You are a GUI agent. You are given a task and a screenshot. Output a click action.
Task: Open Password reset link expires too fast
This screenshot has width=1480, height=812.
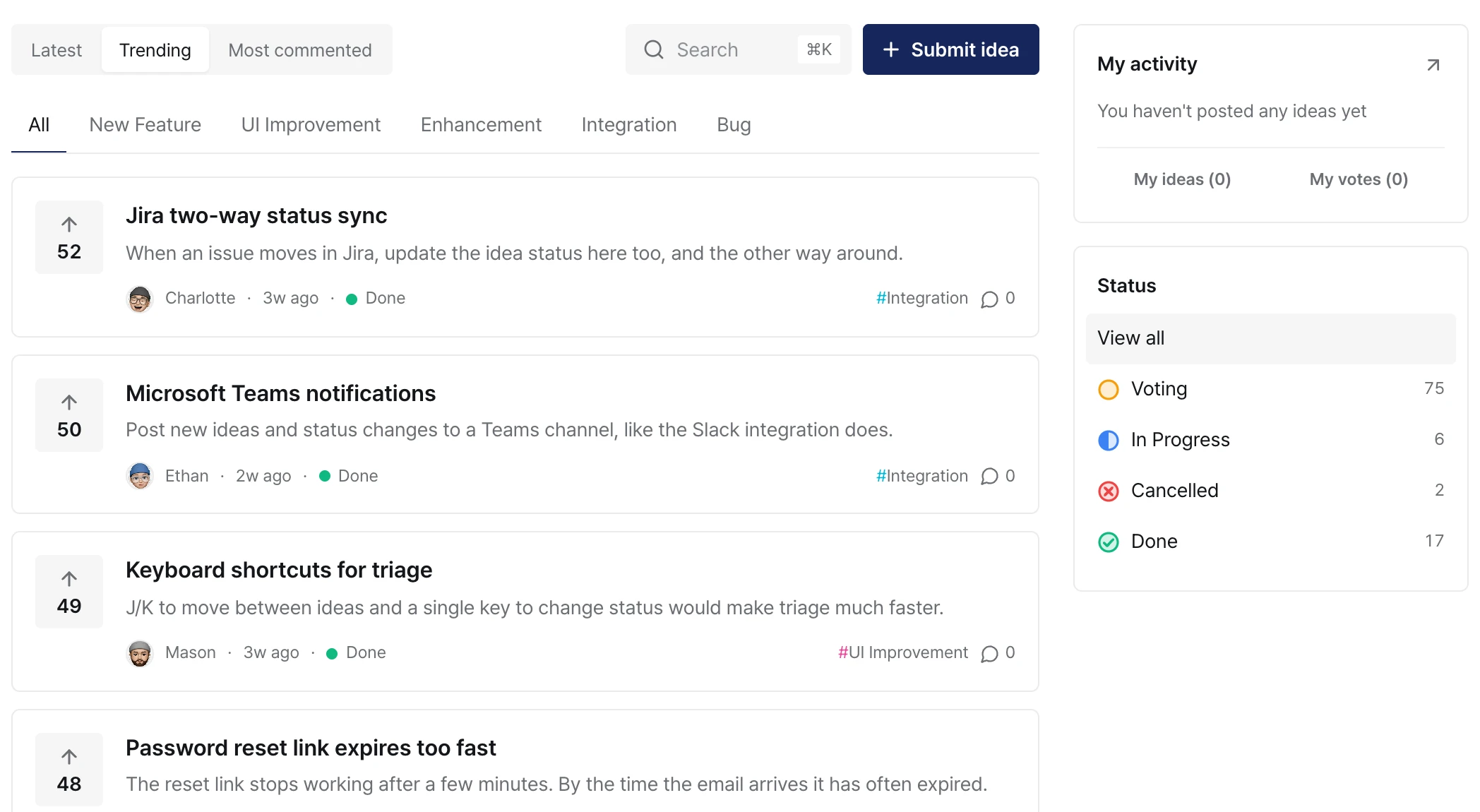pos(311,748)
